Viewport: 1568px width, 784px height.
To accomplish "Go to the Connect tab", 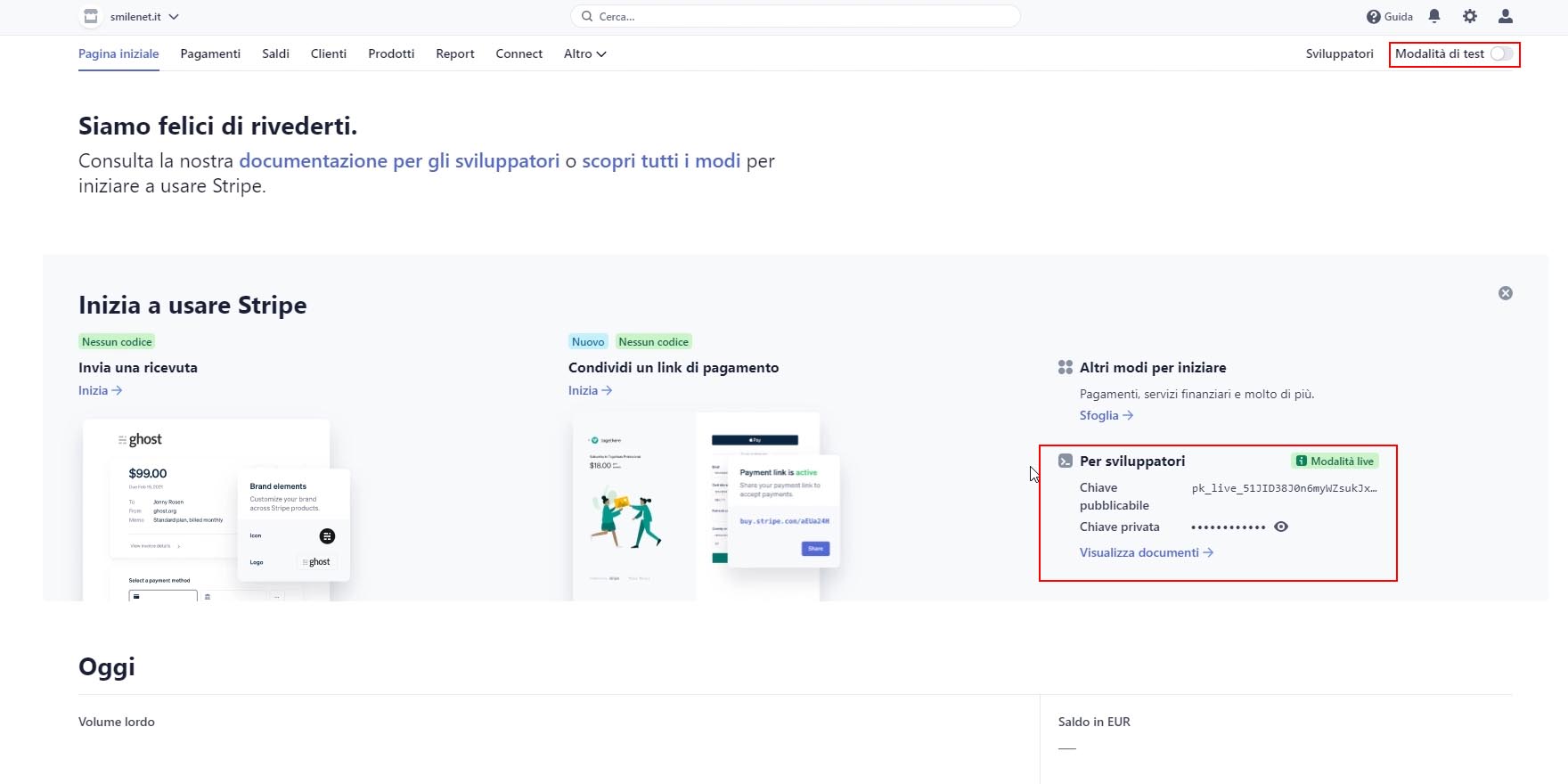I will (519, 53).
